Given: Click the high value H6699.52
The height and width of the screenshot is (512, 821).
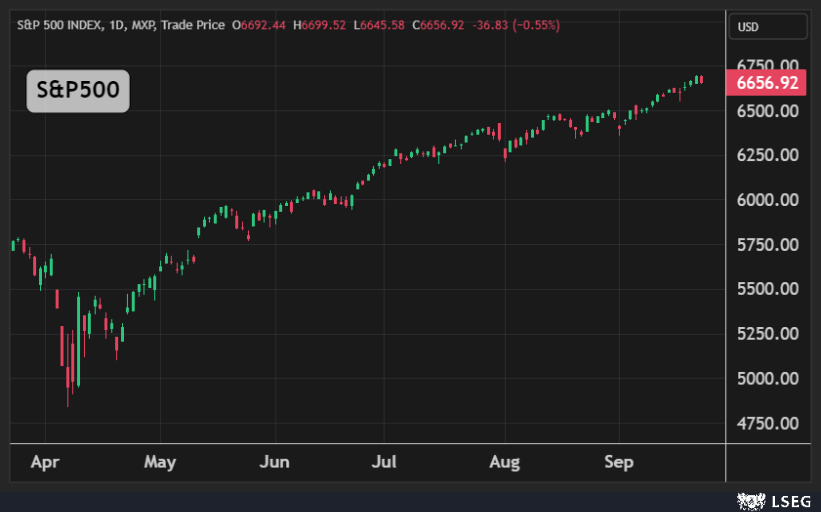Looking at the screenshot, I should (320, 24).
